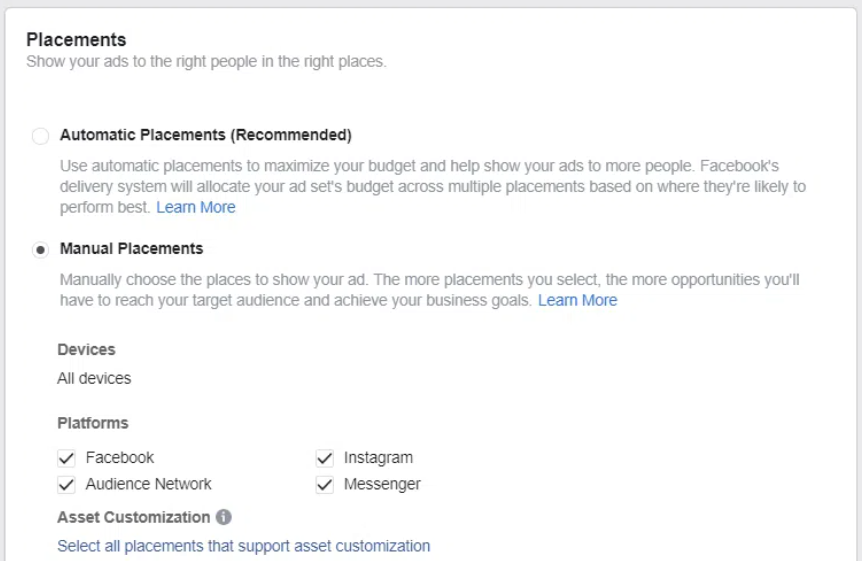Select all placements that support asset customization
This screenshot has width=862, height=561.
point(243,546)
